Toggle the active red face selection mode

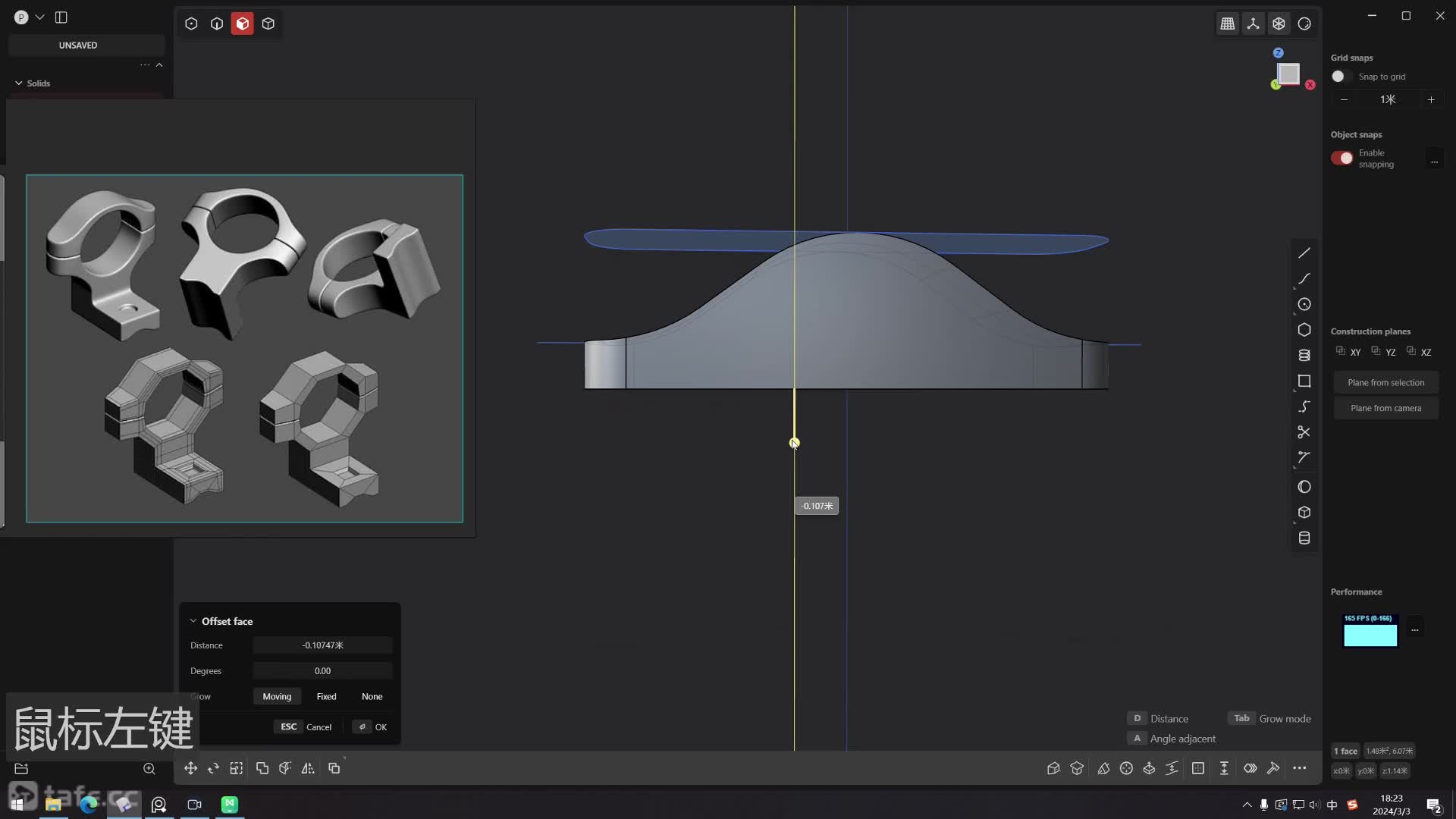click(x=243, y=24)
